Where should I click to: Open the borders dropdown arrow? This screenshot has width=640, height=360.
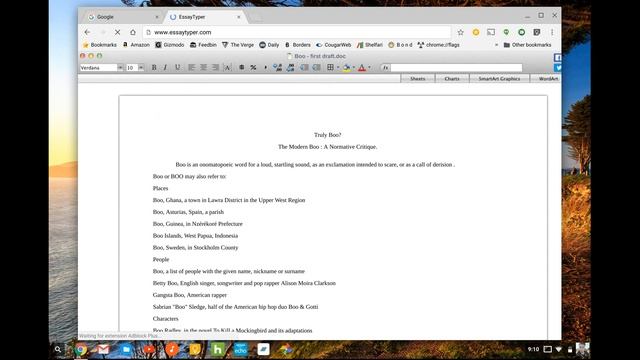point(338,68)
